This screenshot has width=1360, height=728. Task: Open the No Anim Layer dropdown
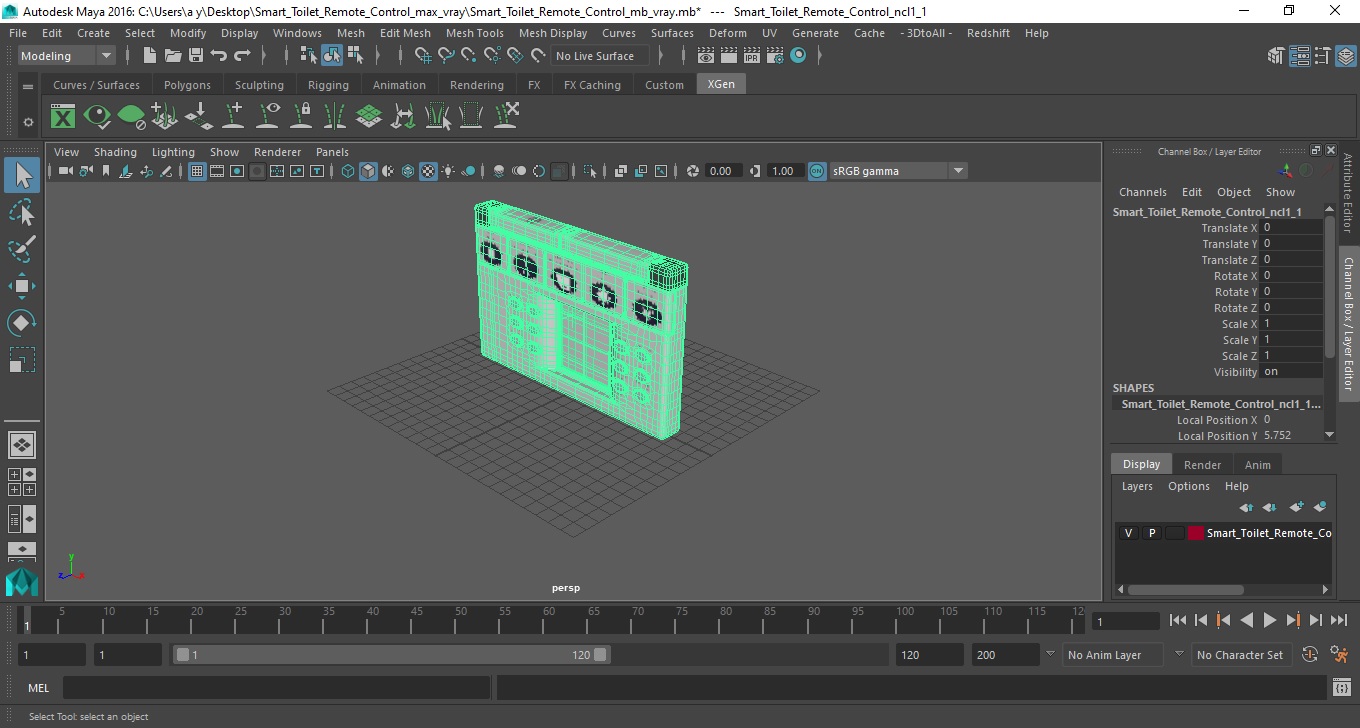click(x=1113, y=655)
